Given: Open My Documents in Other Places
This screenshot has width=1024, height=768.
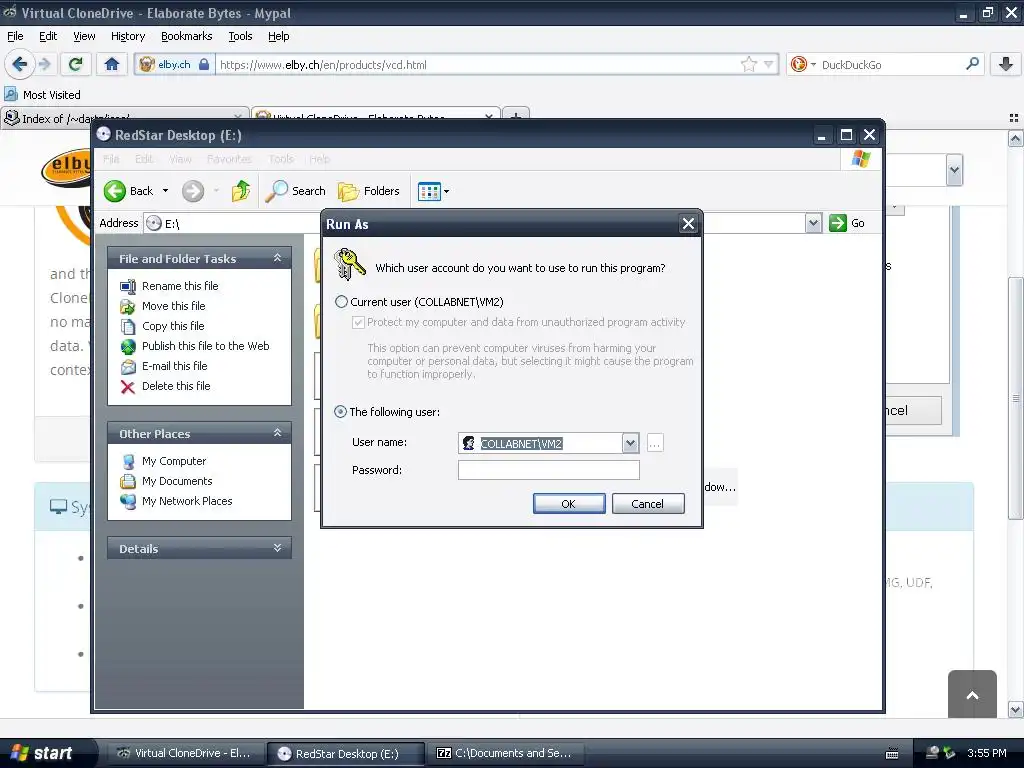Looking at the screenshot, I should (x=177, y=481).
